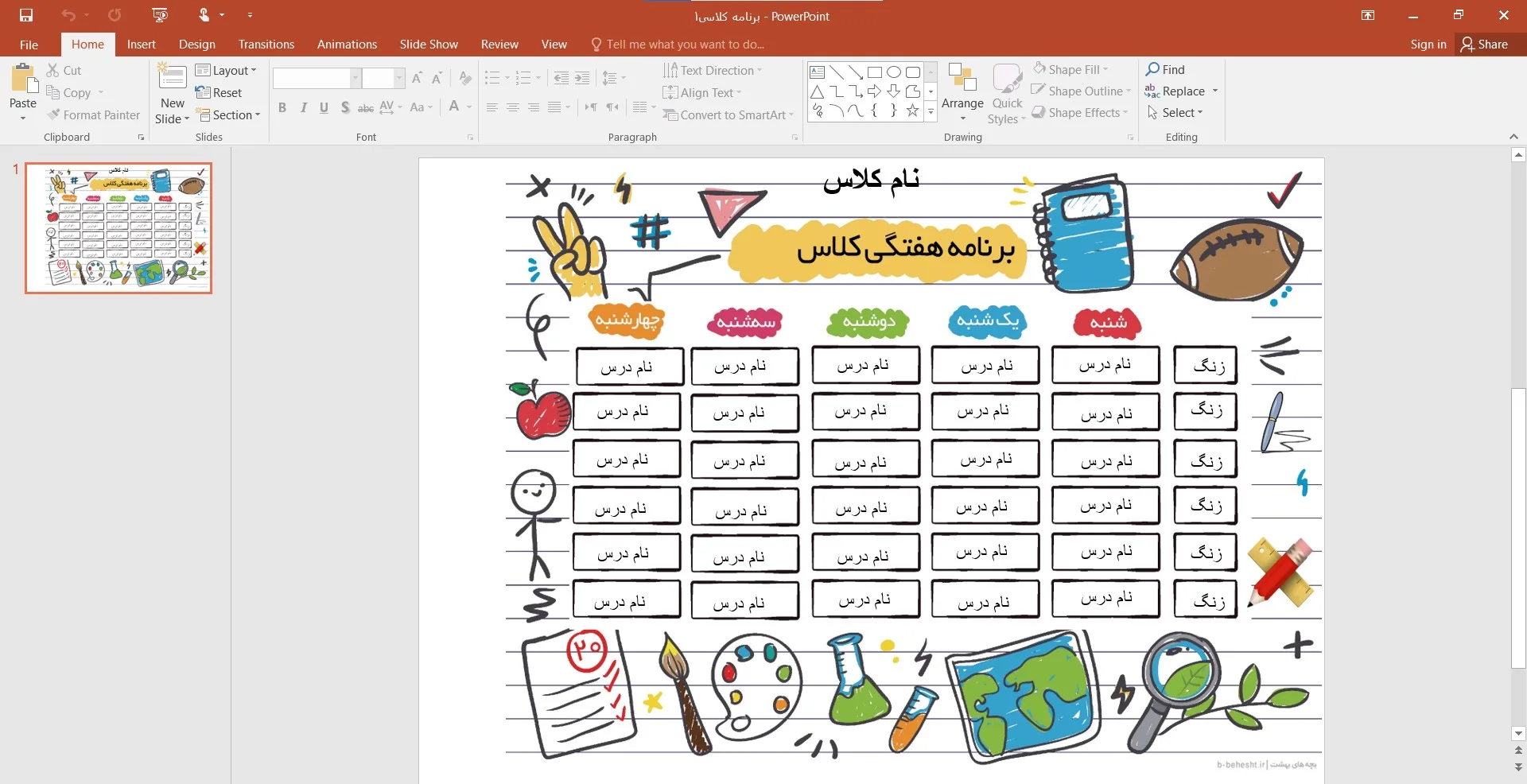The image size is (1527, 784).
Task: Expand the Select dropdown in Editing
Action: (x=1175, y=112)
